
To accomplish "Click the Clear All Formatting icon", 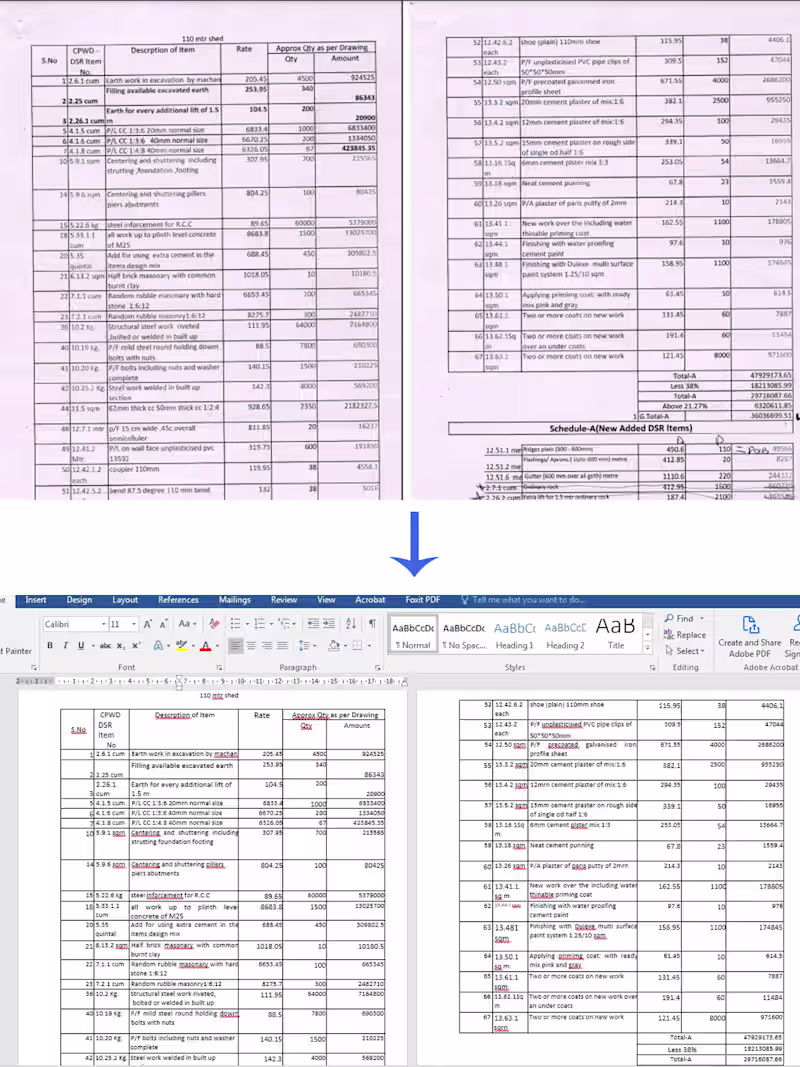I will (212, 623).
